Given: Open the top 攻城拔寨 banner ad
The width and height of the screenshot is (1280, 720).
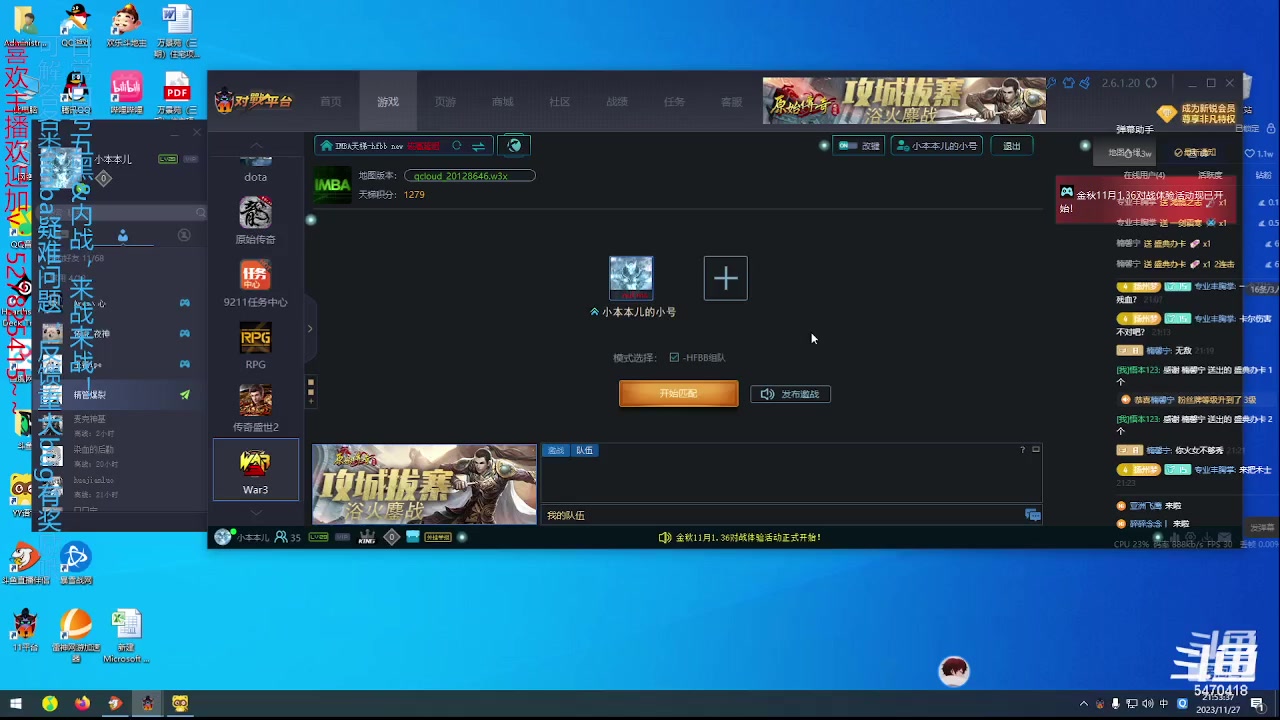Looking at the screenshot, I should pyautogui.click(x=904, y=101).
